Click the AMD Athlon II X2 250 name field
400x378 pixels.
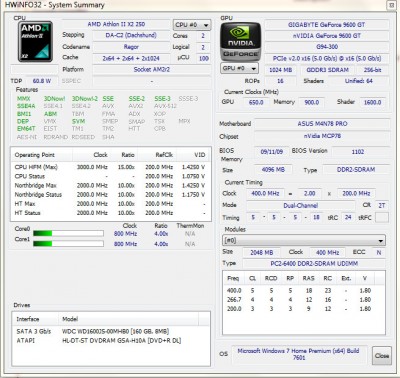116,24
